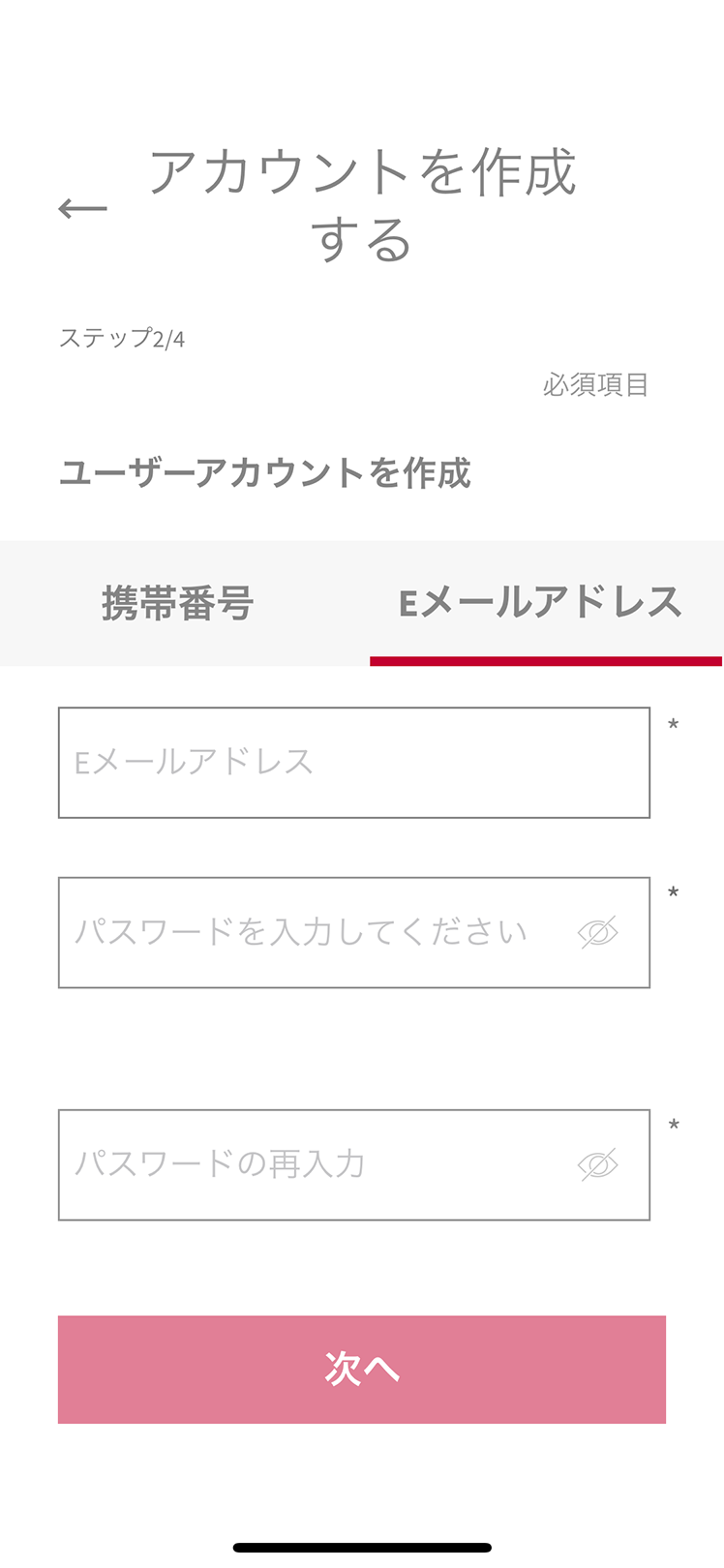Click the パスワードを入力してください field
The width and height of the screenshot is (724, 1568).
310,933
